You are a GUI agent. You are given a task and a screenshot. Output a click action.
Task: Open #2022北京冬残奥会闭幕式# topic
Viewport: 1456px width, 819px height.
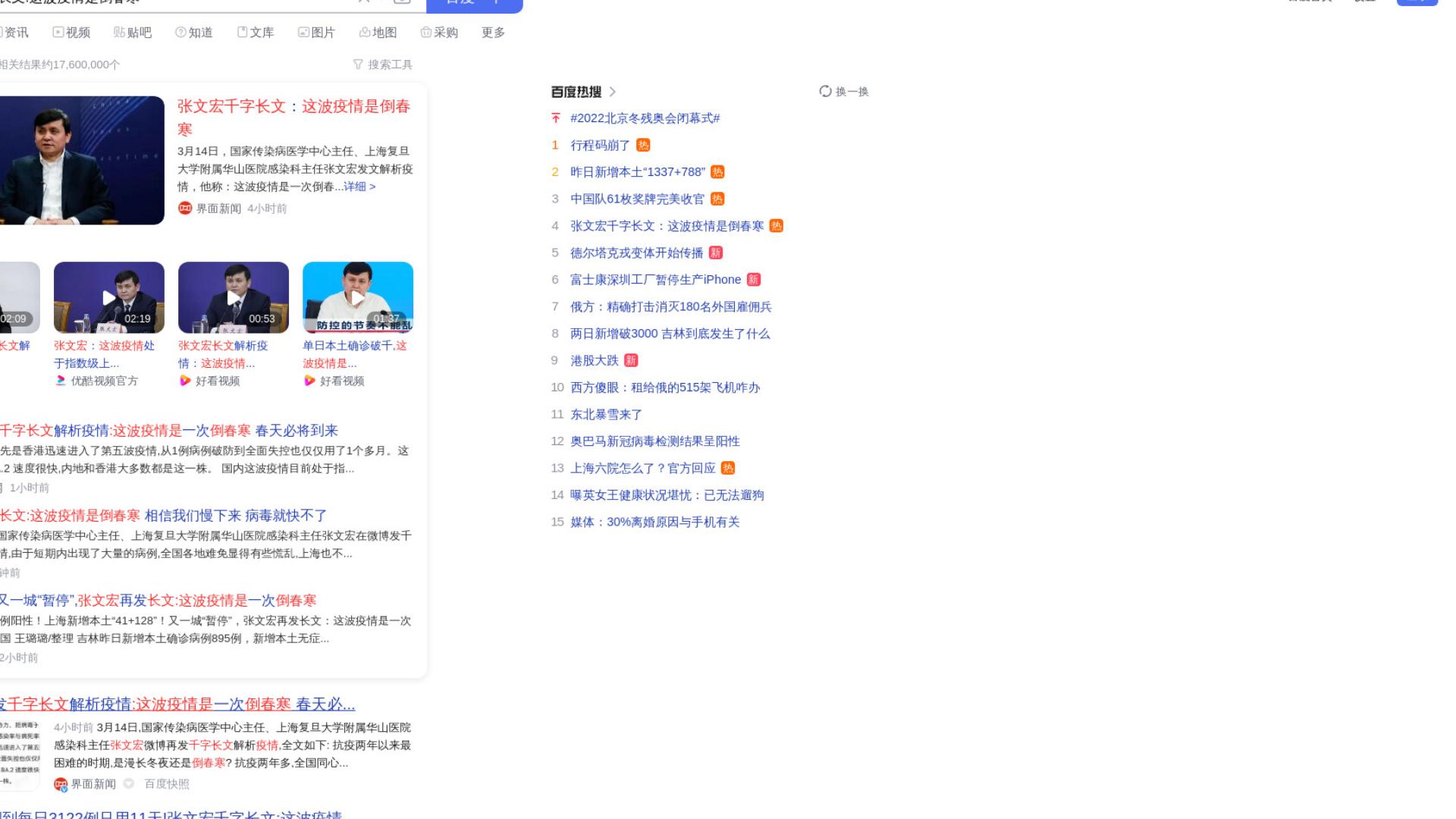tap(645, 118)
